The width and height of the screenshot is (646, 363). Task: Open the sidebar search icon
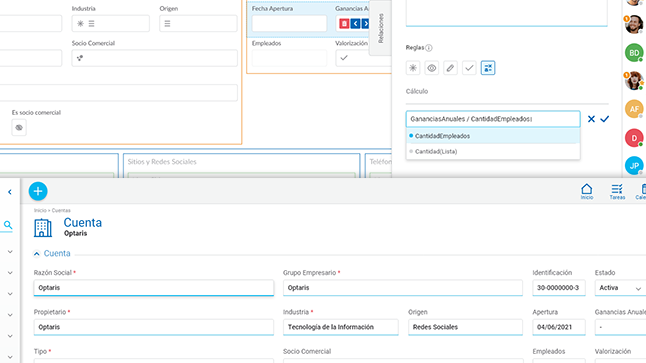point(8,225)
